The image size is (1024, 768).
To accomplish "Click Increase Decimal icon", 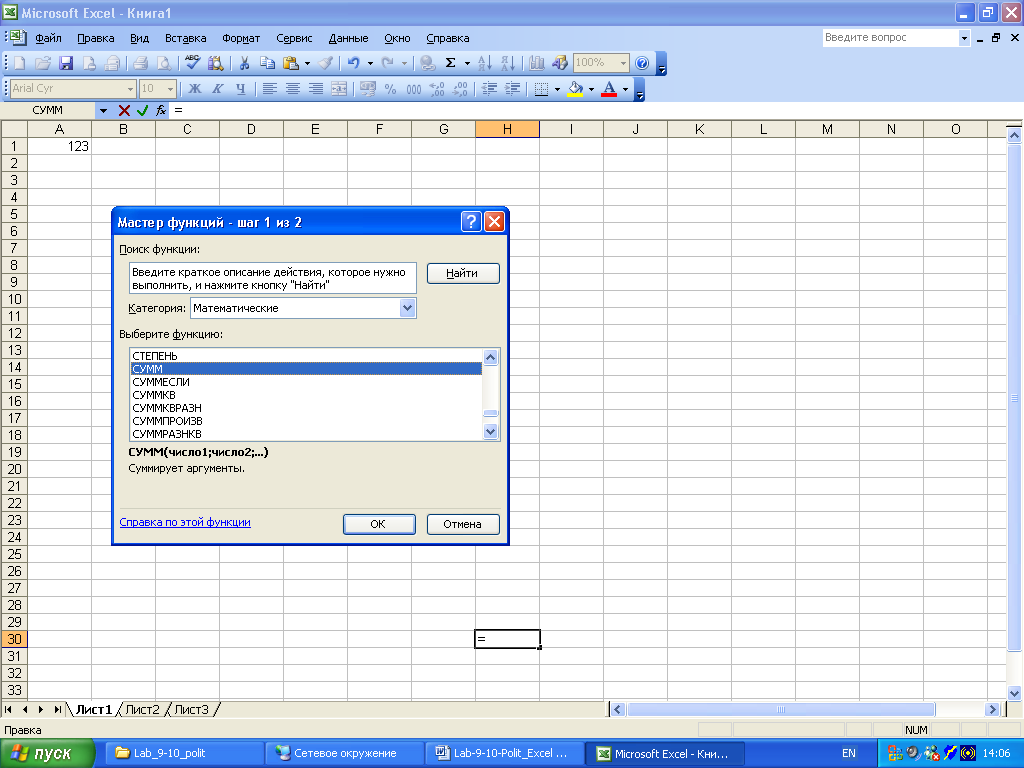I will click(437, 88).
